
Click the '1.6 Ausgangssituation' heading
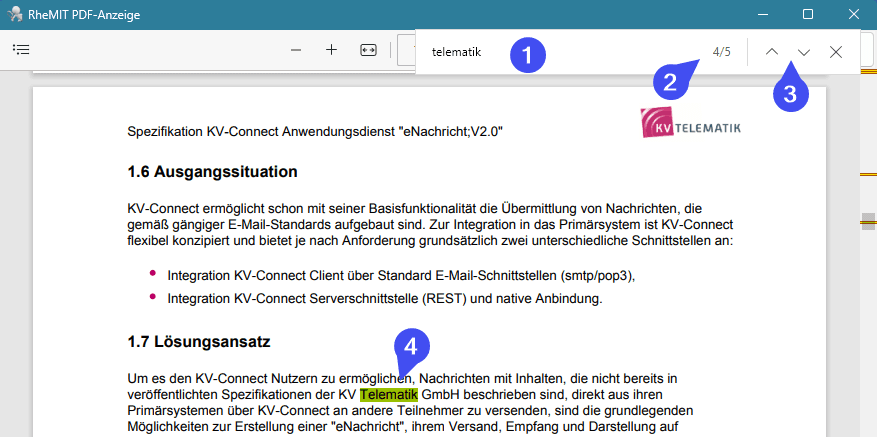pos(212,172)
